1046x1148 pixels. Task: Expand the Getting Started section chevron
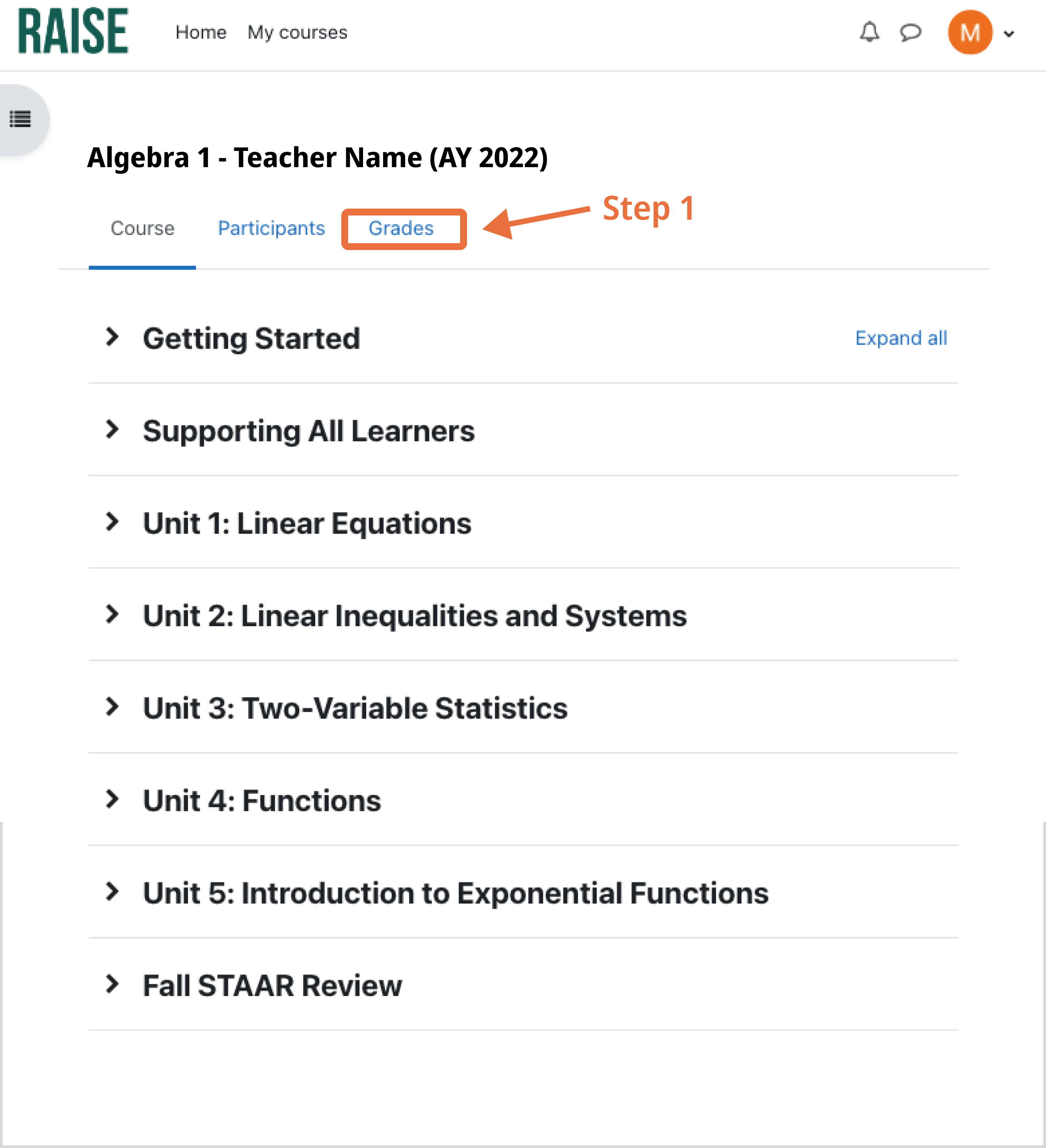pyautogui.click(x=112, y=337)
